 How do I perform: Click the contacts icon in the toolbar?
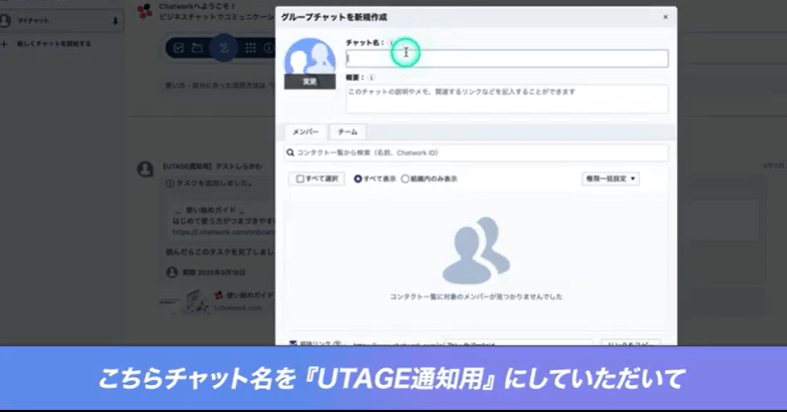(225, 47)
